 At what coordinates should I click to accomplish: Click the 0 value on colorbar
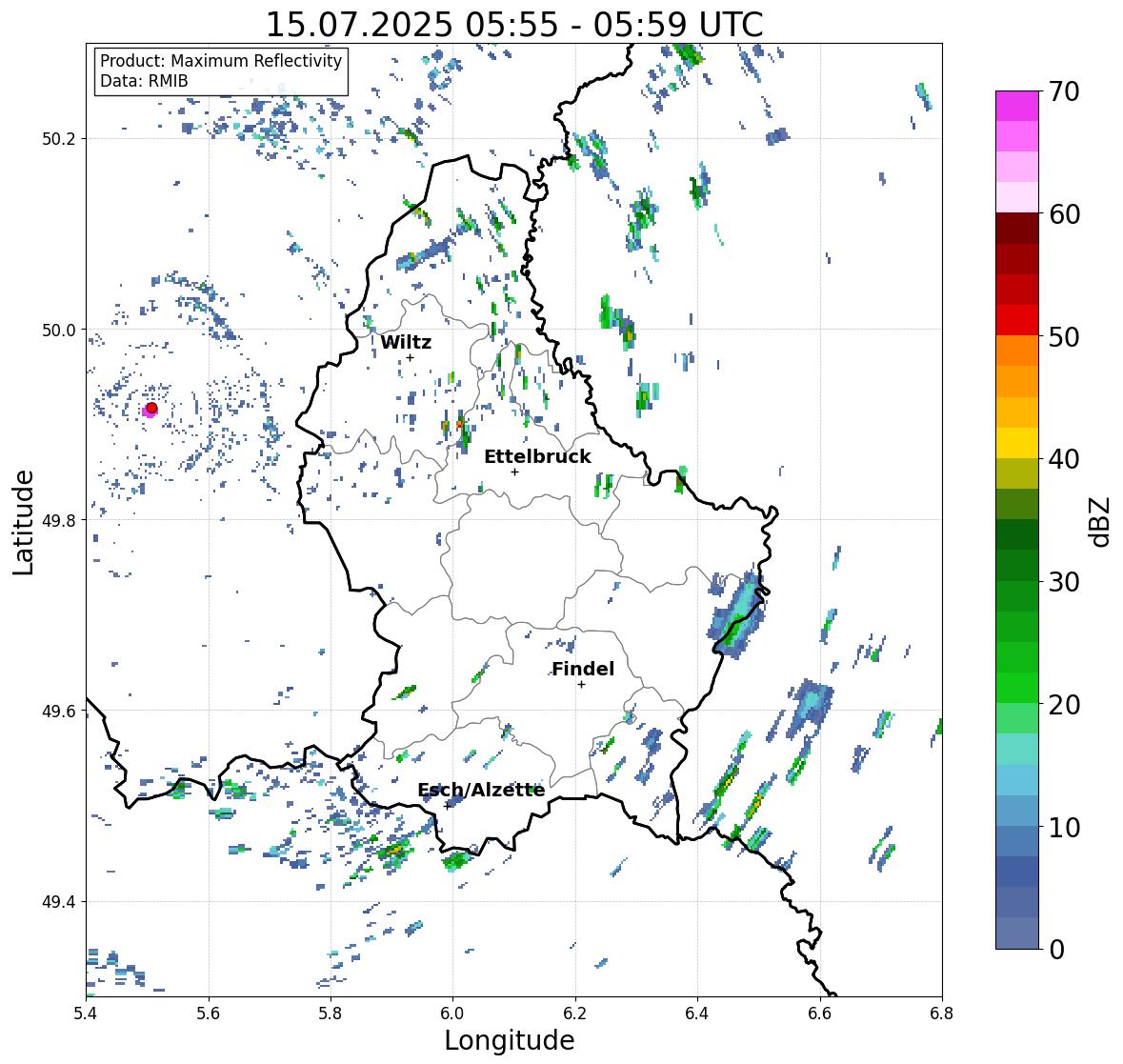point(1057,950)
